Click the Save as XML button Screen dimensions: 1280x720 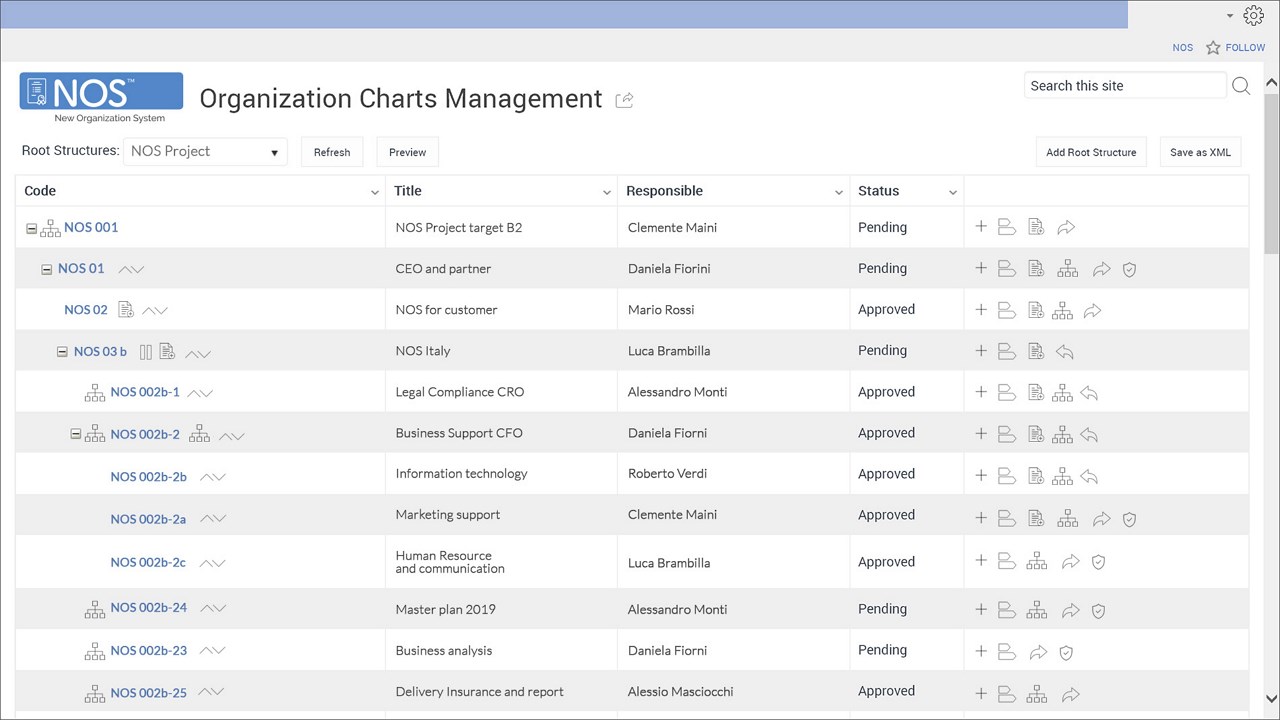coord(1200,152)
